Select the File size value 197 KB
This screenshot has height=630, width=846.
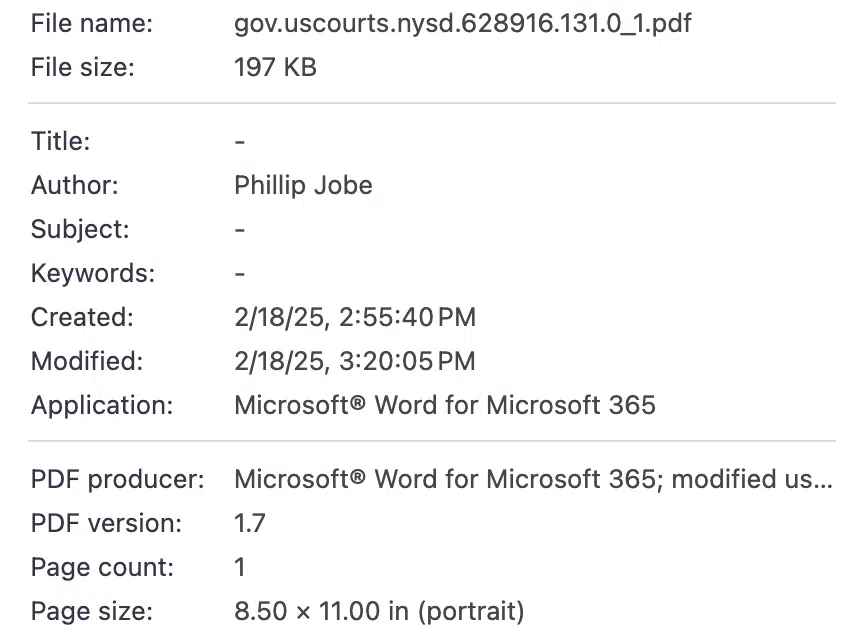click(x=275, y=67)
